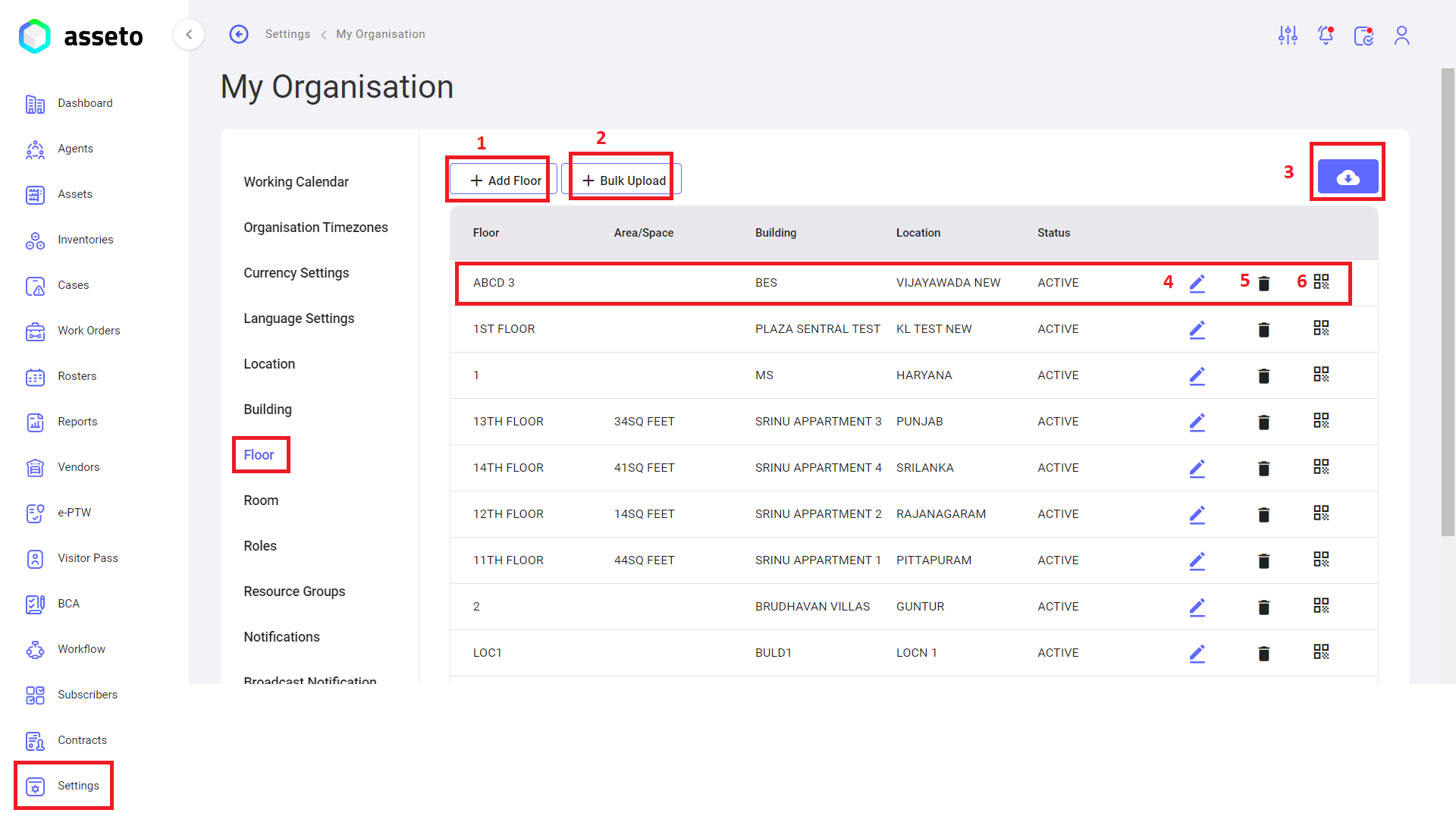Viewport: 1456px width, 813px height.
Task: Delete the HARYANA floor row
Action: (x=1264, y=376)
